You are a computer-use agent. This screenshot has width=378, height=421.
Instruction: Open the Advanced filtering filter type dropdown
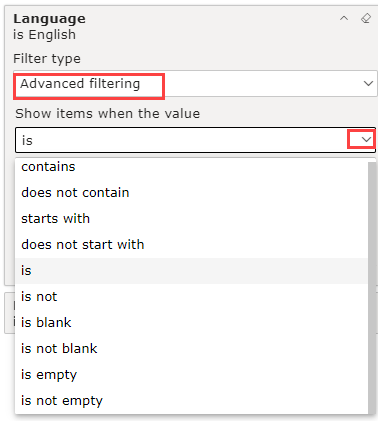[x=195, y=84]
